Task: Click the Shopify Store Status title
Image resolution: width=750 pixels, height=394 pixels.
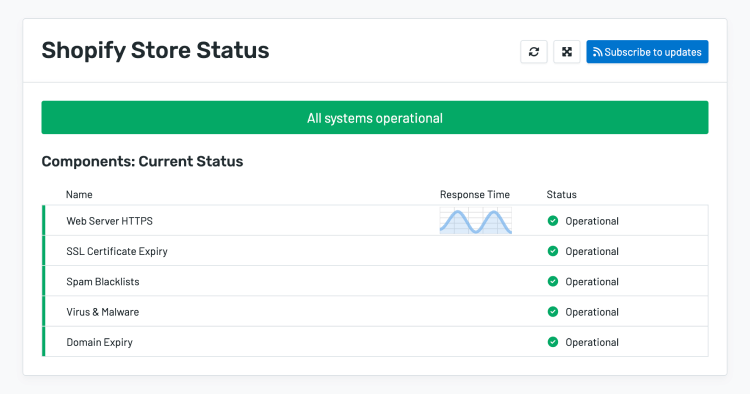Action: 155,51
